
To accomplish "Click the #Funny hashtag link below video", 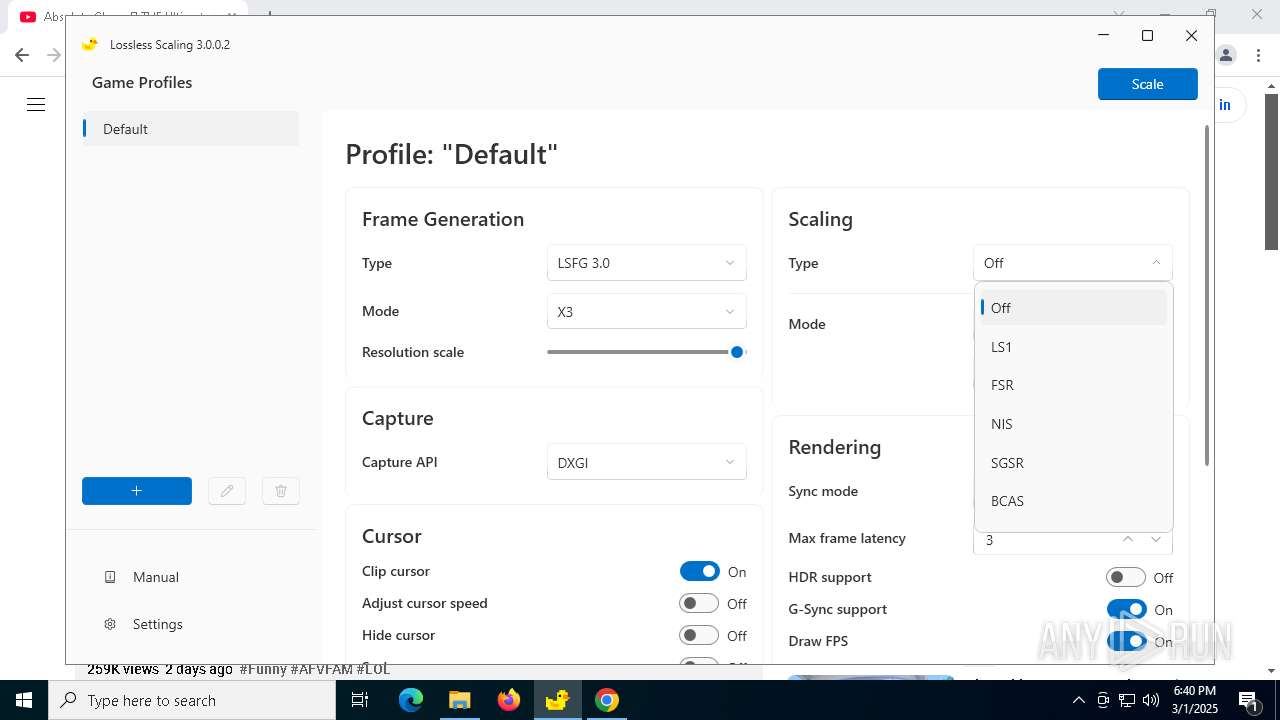I will coord(262,669).
